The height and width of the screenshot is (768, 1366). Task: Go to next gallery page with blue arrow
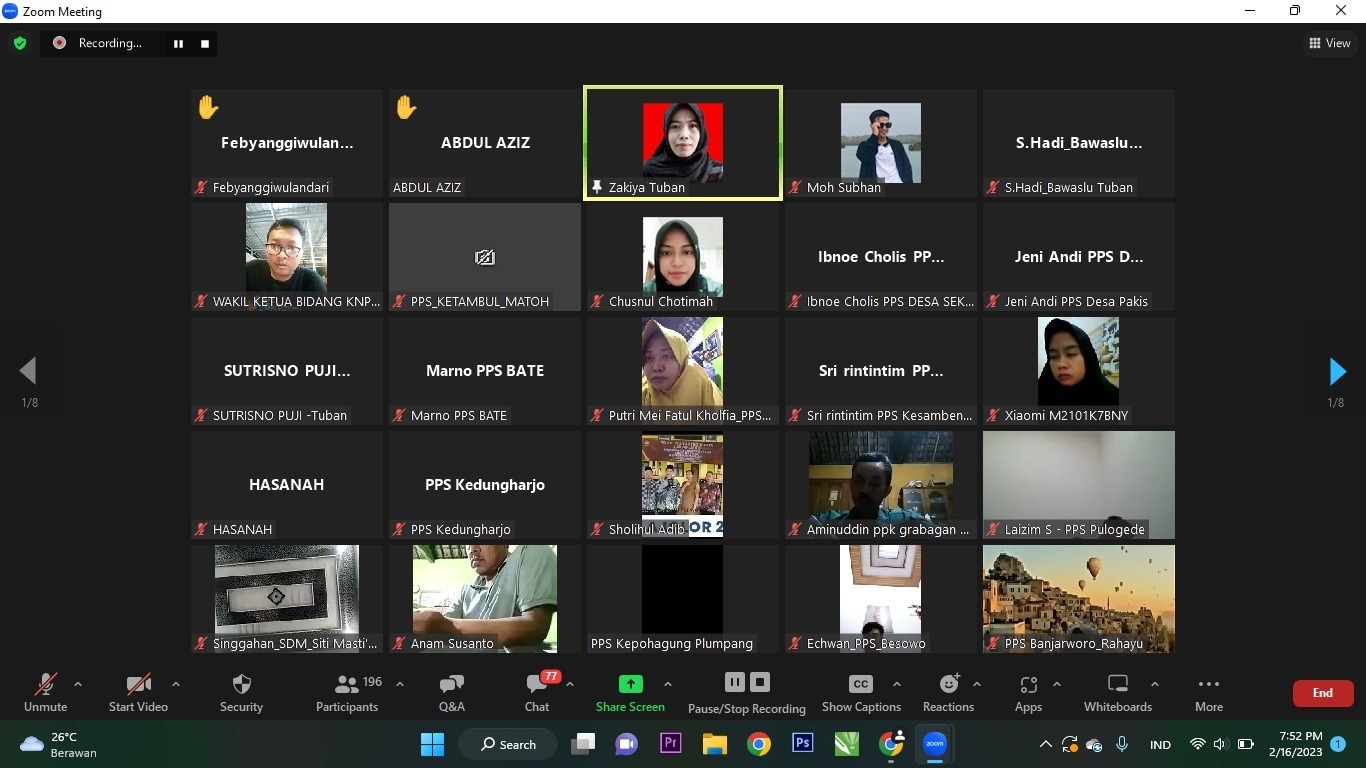[1337, 372]
